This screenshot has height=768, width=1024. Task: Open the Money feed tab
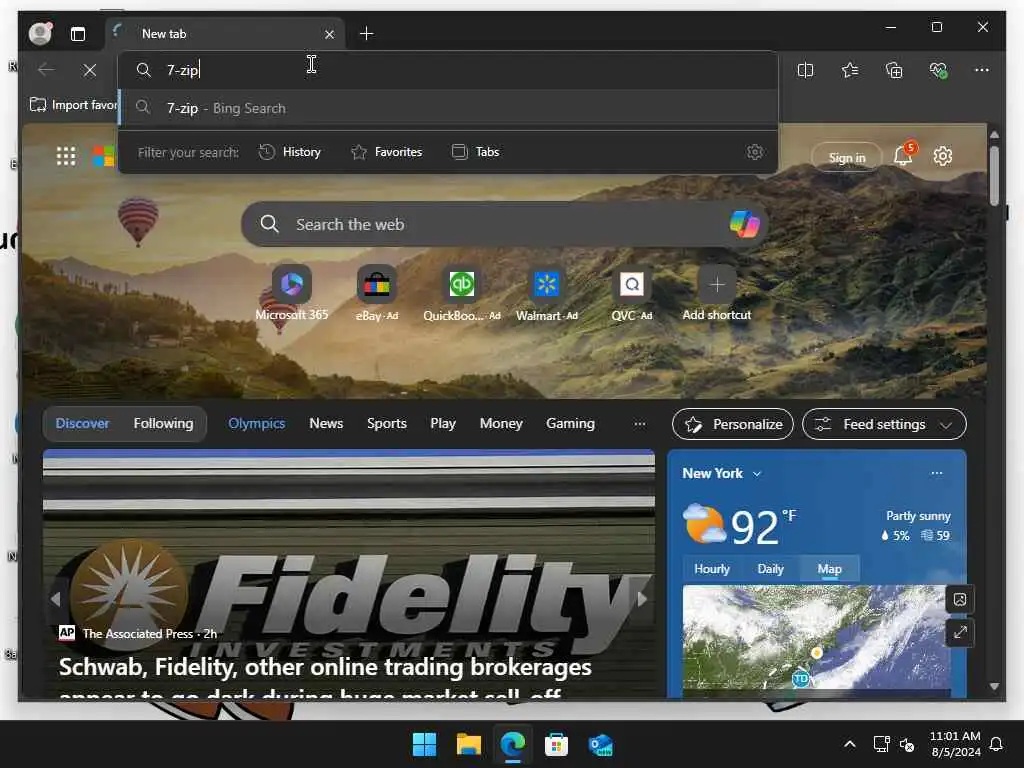[501, 424]
